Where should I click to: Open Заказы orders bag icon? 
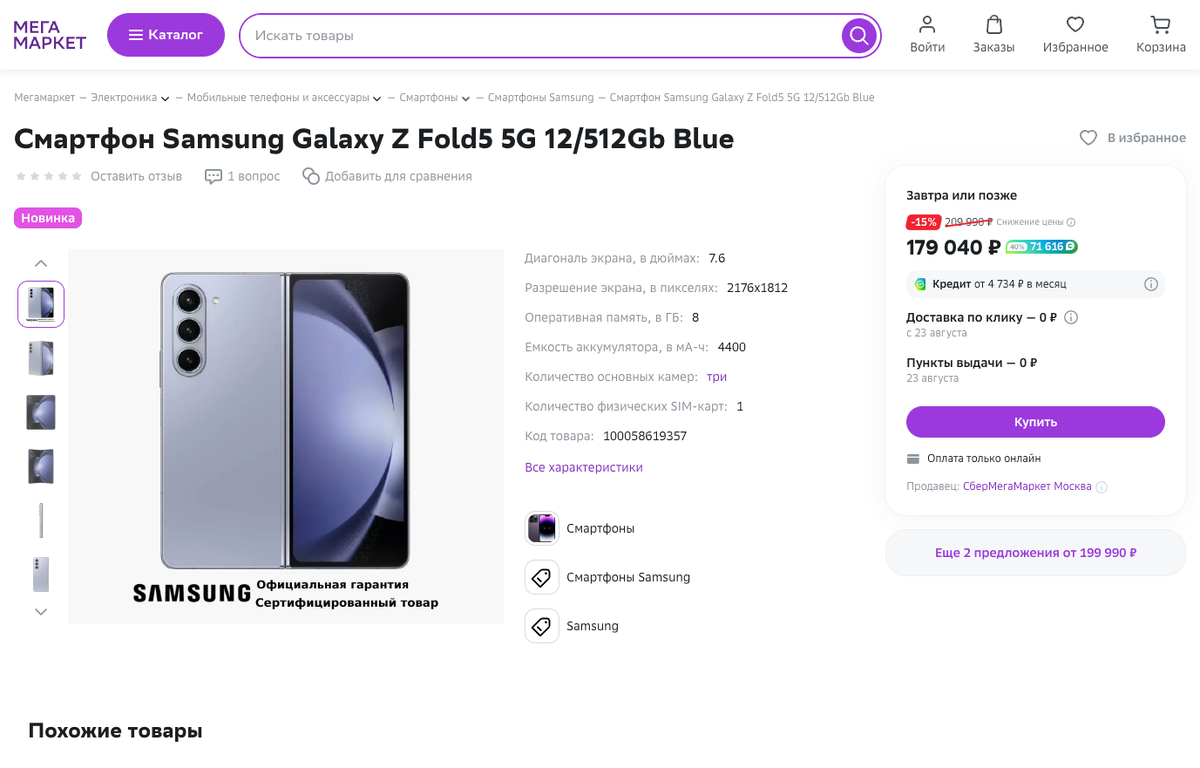(993, 24)
